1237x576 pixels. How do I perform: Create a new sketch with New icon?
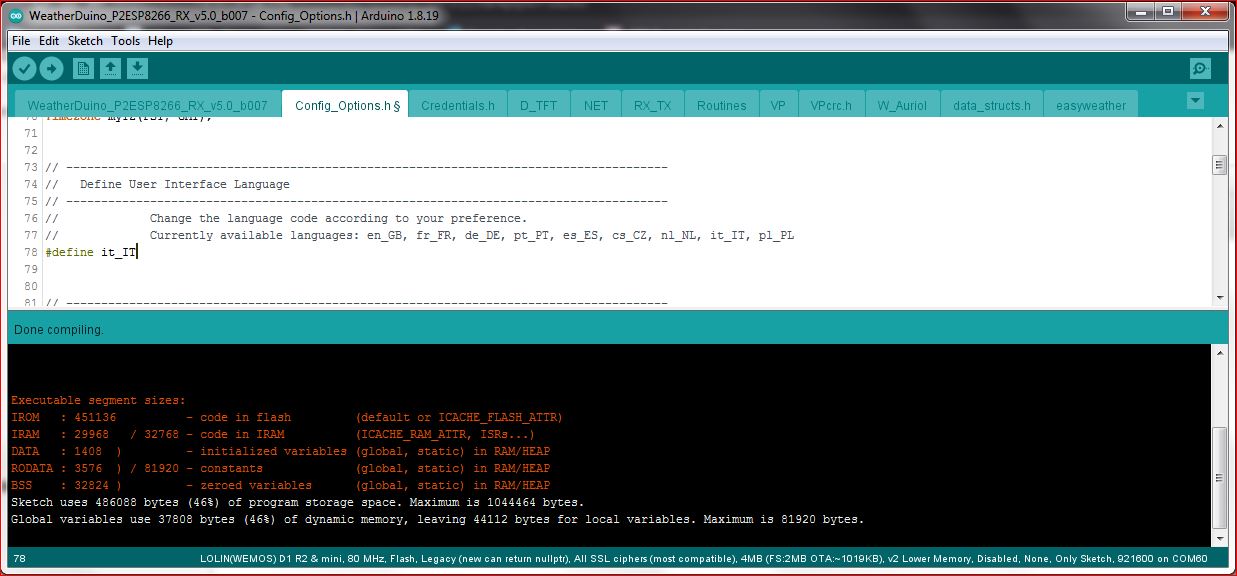pos(84,69)
